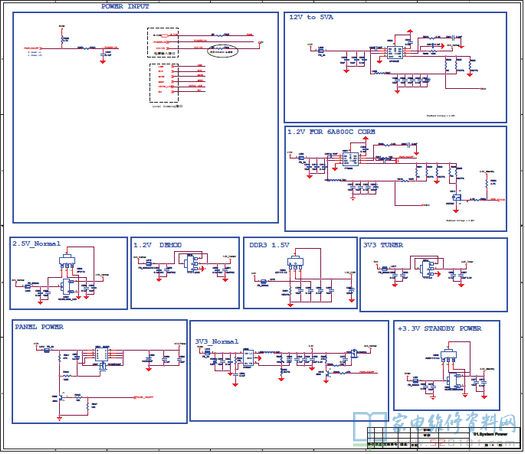Click the 3V3 TUNER section title

pos(383,245)
